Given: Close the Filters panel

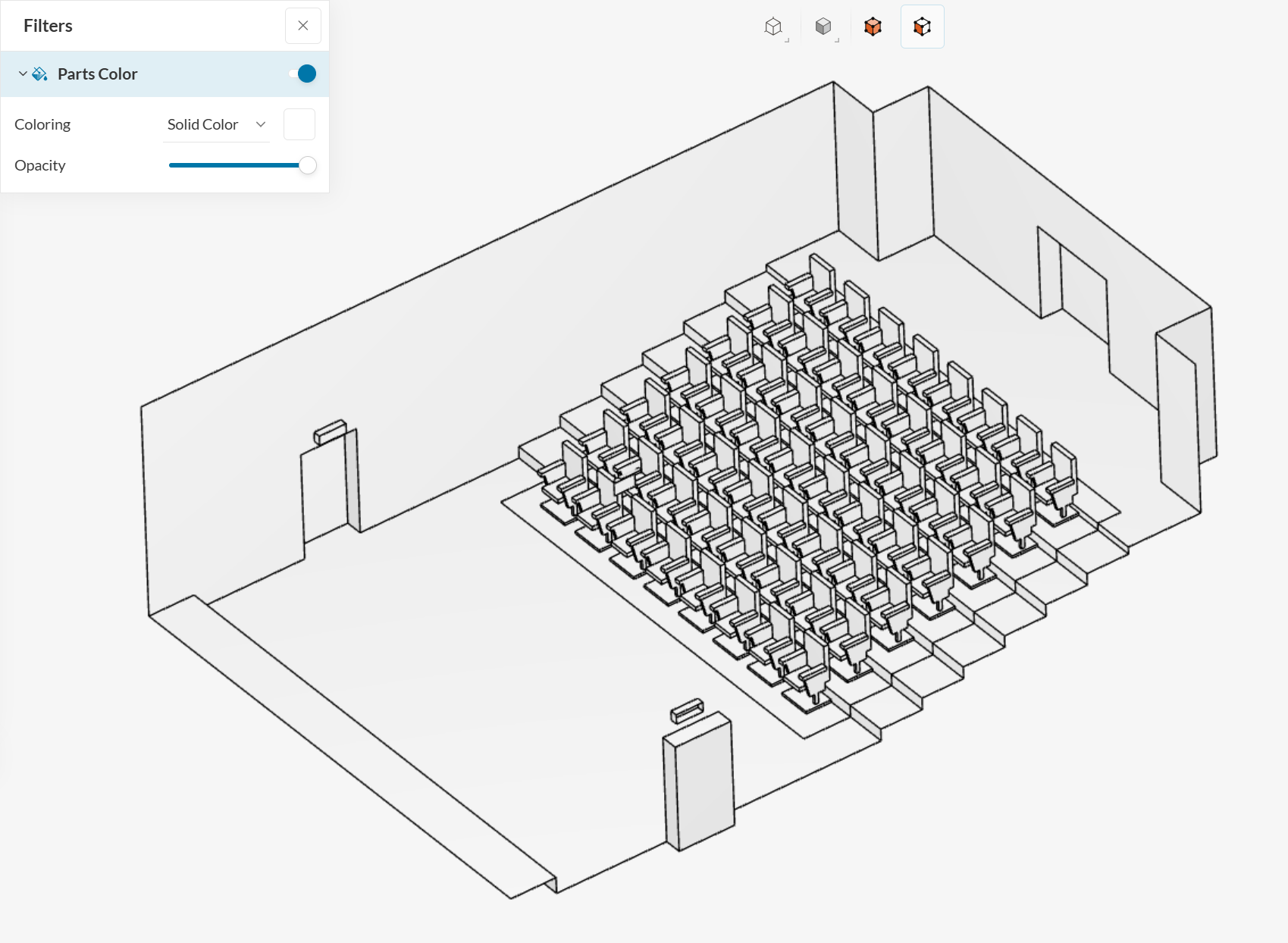Looking at the screenshot, I should click(302, 26).
